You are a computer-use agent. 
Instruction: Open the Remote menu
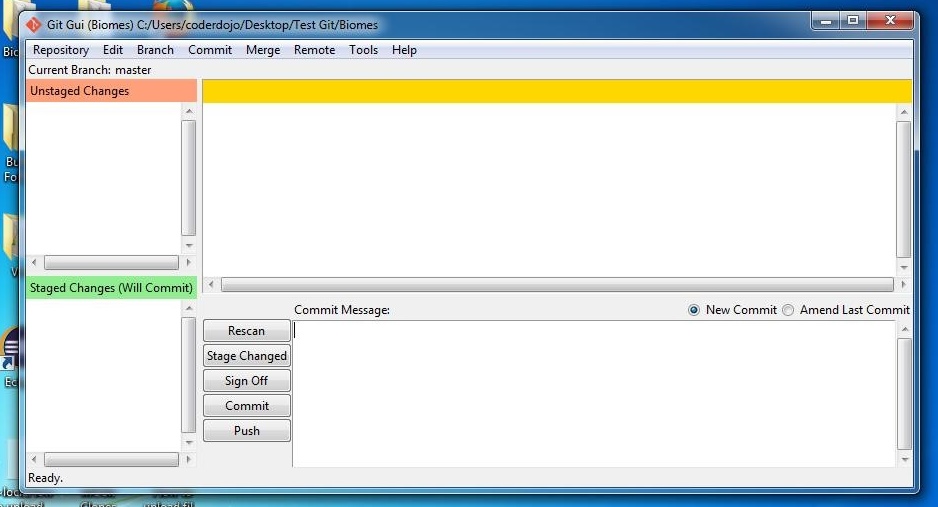tap(314, 50)
